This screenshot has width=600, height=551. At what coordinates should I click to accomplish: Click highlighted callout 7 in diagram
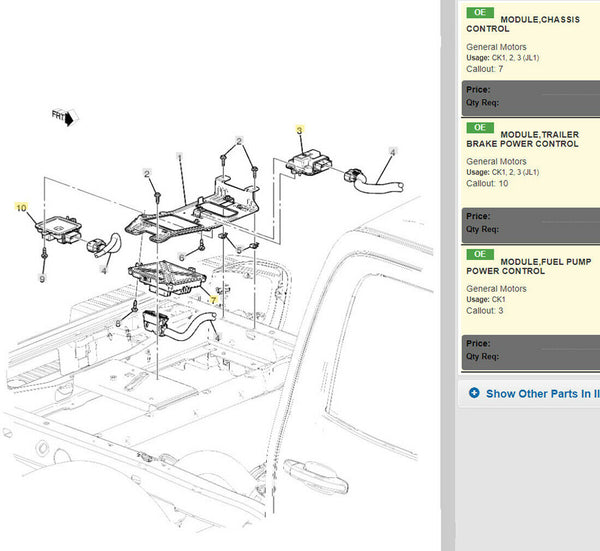pos(212,299)
